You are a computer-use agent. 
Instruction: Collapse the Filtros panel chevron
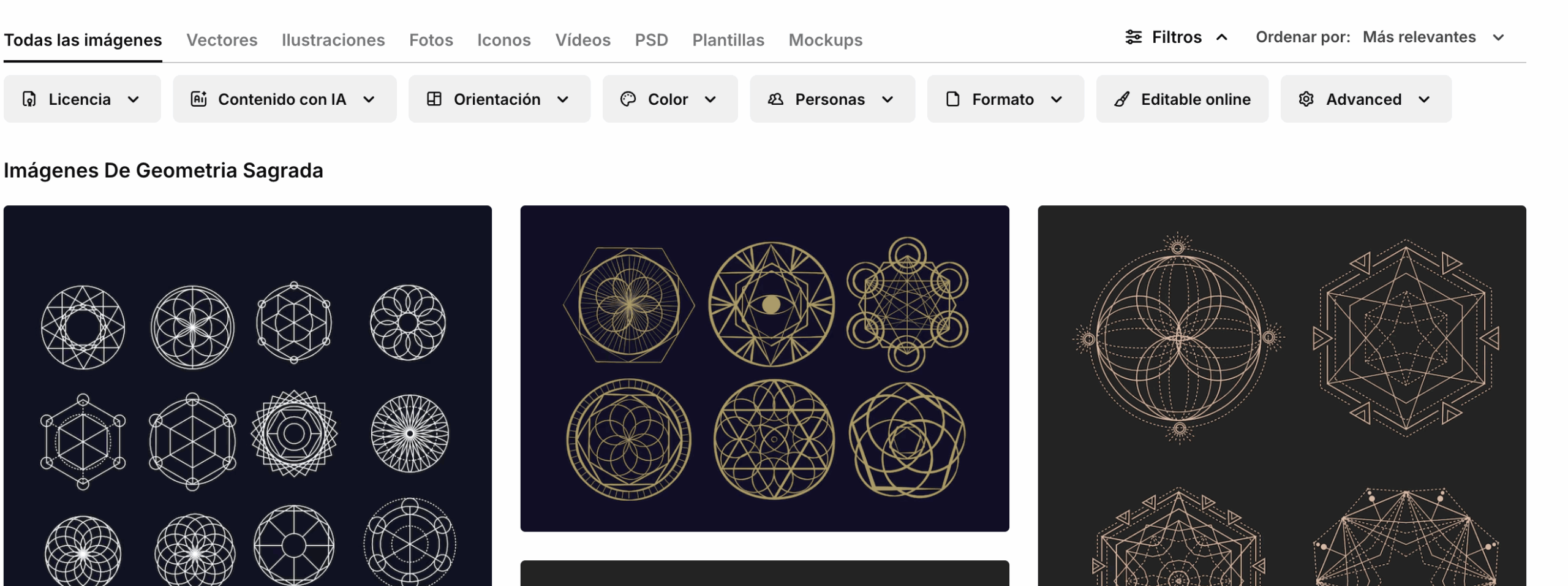pos(1222,37)
